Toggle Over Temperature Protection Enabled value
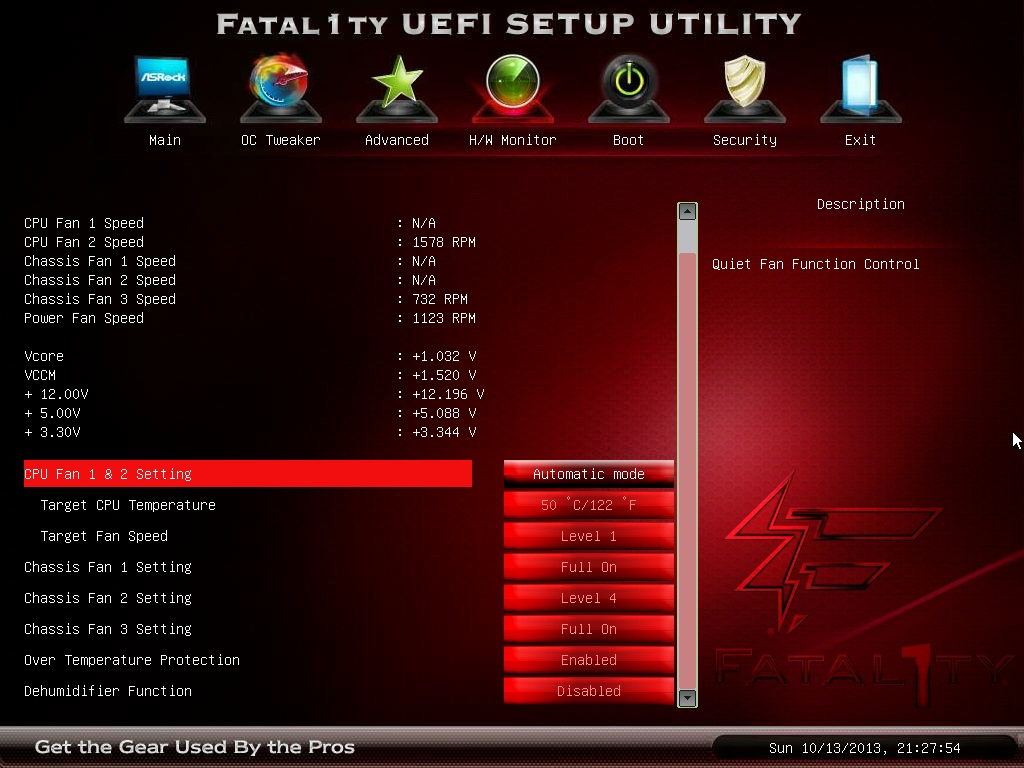This screenshot has width=1024, height=768. [x=588, y=660]
